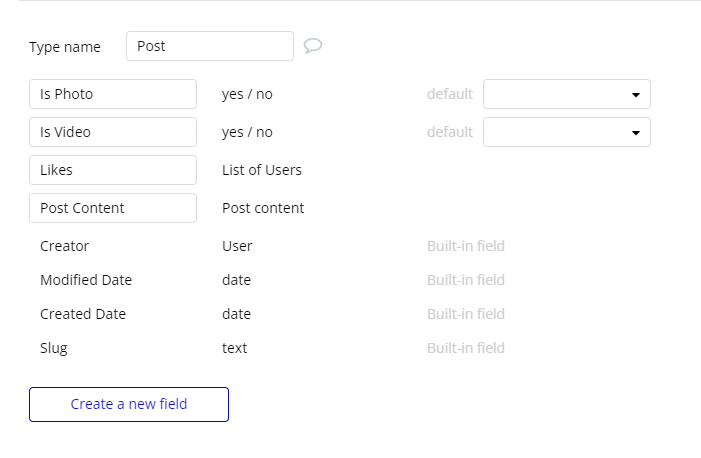Select the Created Date field name
Image resolution: width=701 pixels, height=458 pixels.
[x=83, y=314]
